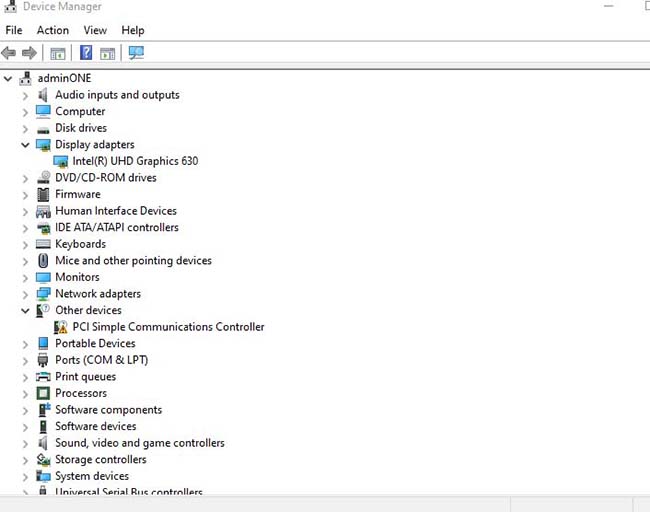Viewport: 650px width, 512px height.
Task: Click the Storage controllers icon
Action: click(43, 459)
